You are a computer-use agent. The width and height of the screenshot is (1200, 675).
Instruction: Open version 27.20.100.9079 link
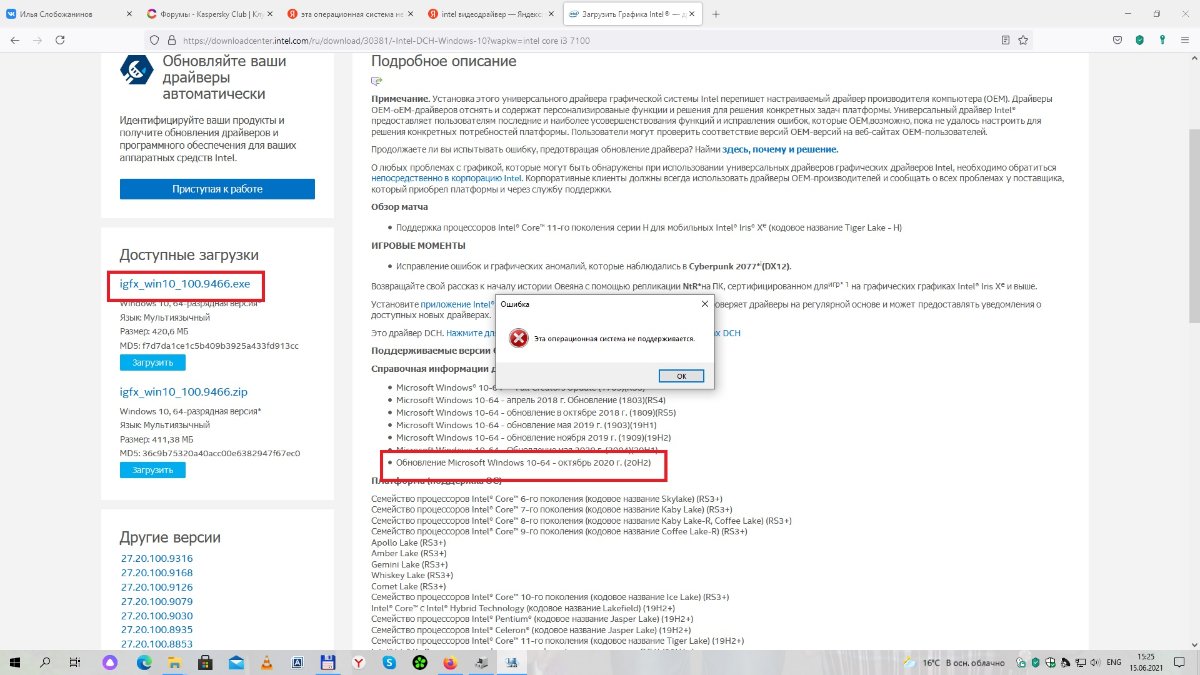pos(157,601)
